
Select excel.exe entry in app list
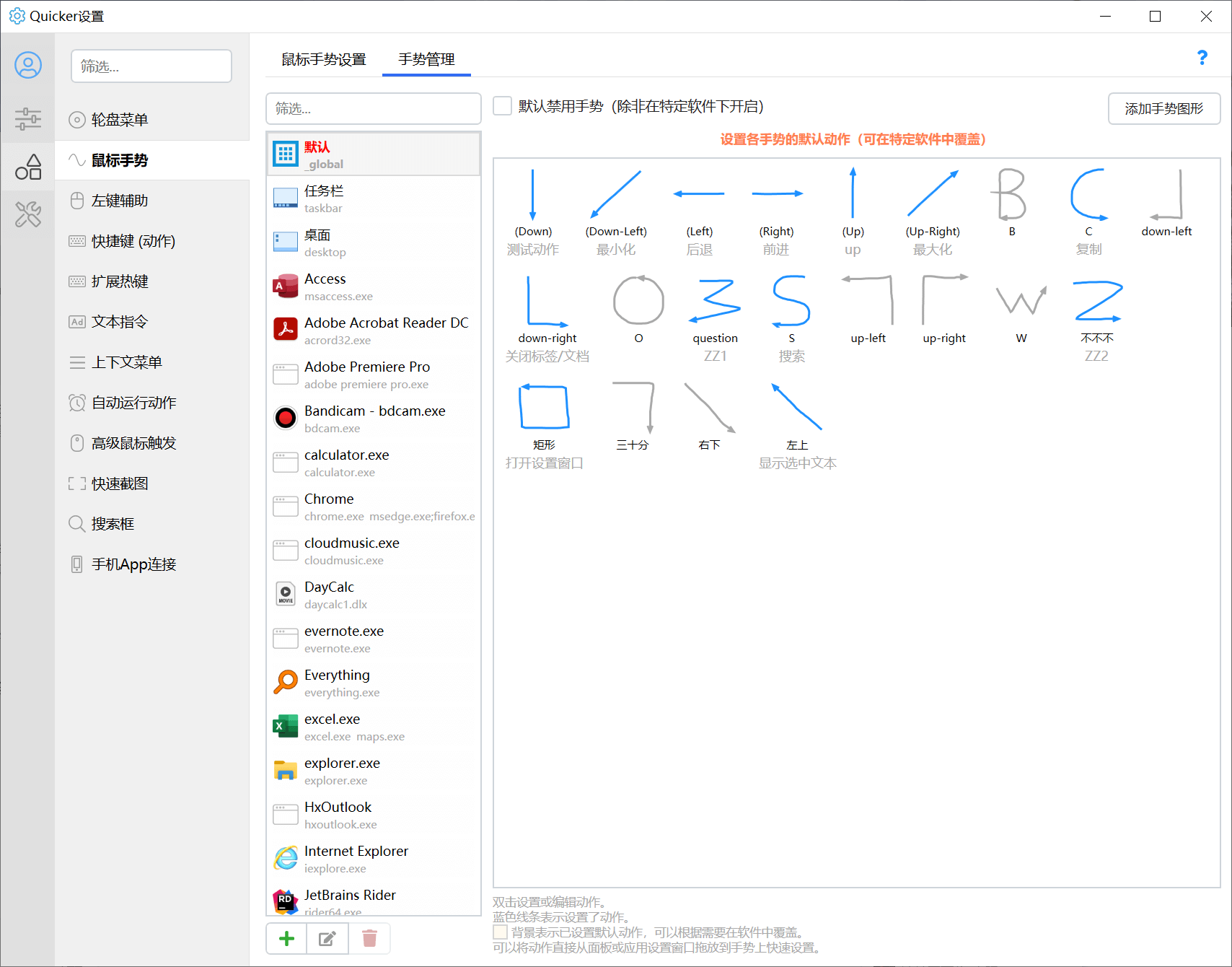[x=373, y=727]
